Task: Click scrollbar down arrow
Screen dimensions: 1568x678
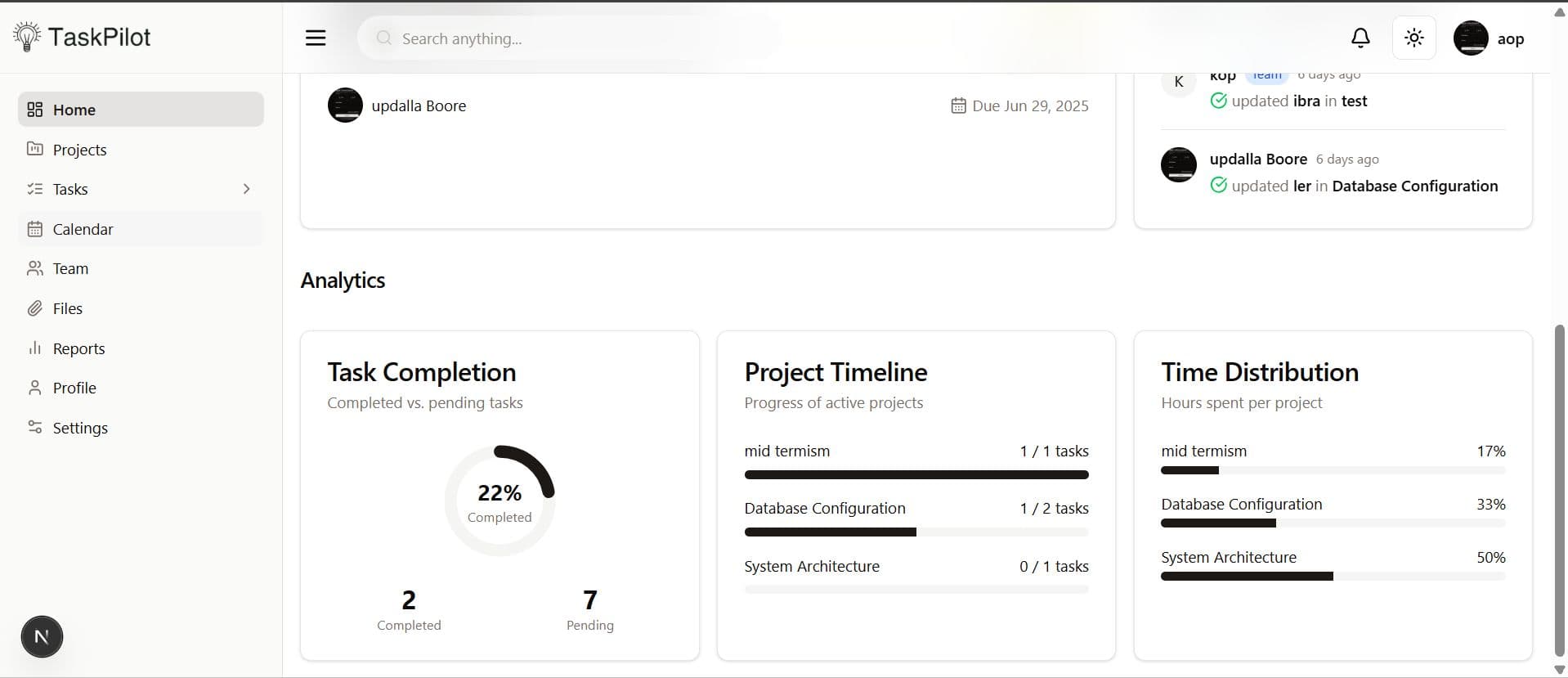Action: pyautogui.click(x=1559, y=669)
